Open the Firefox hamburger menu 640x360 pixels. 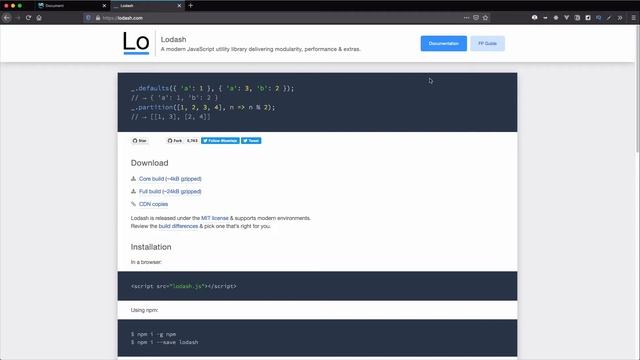(633, 18)
